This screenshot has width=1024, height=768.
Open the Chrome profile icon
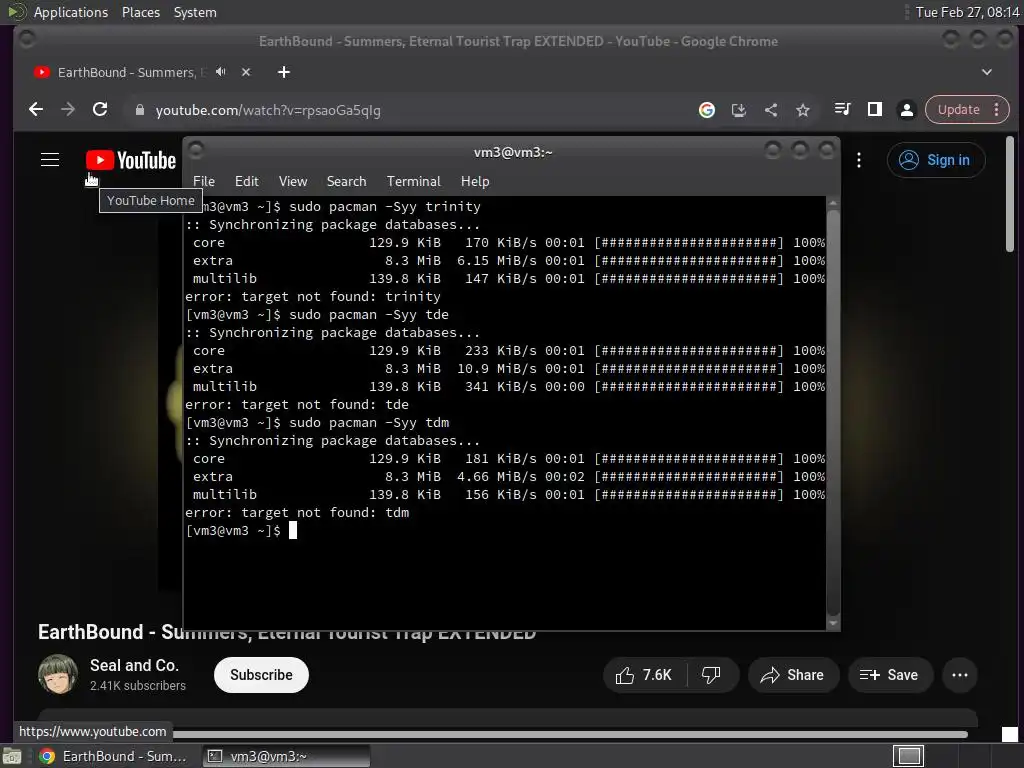[x=906, y=110]
